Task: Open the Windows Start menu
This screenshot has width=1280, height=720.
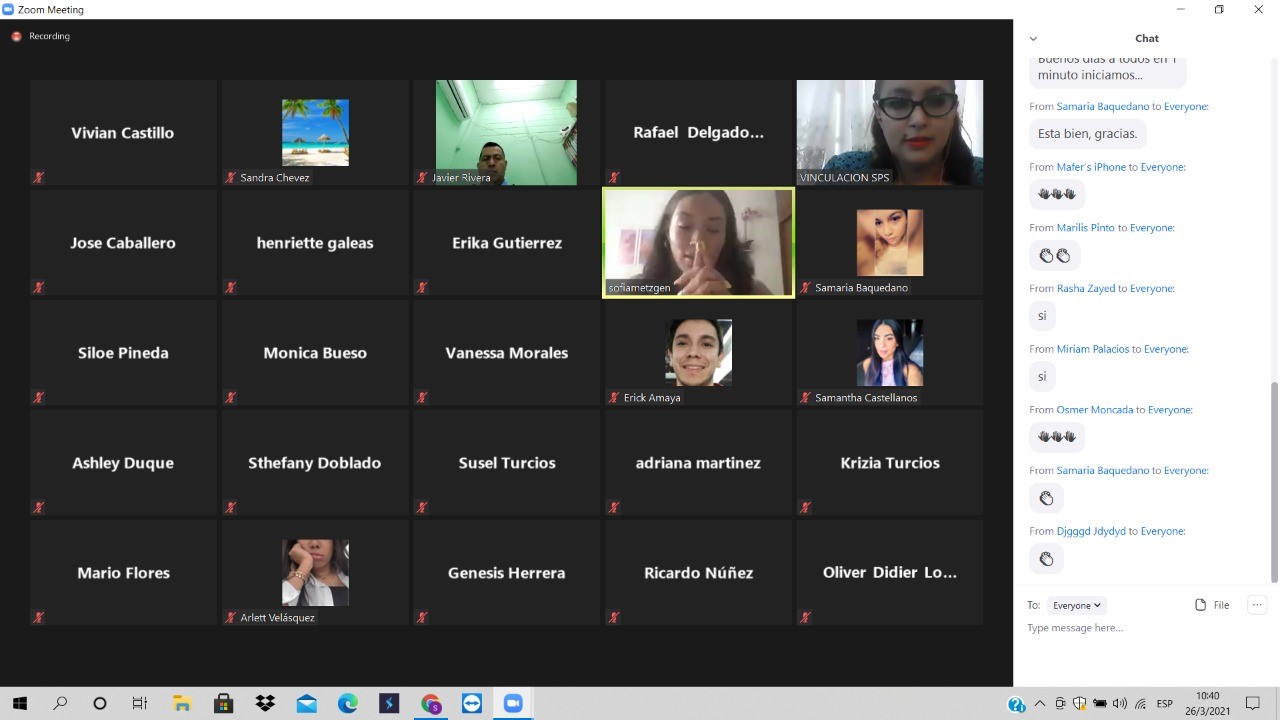Action: click(19, 704)
